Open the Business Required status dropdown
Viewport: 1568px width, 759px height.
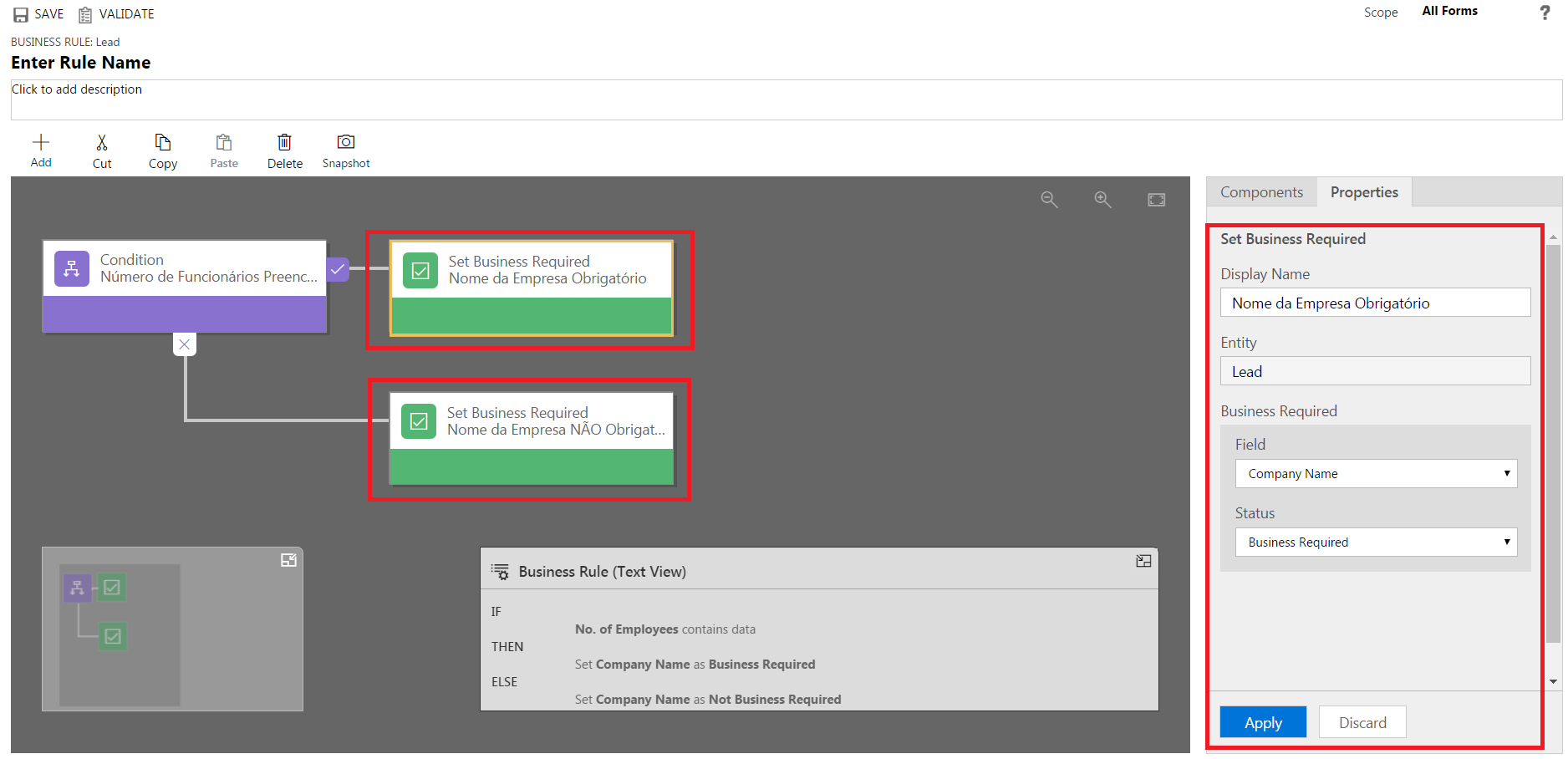[x=1376, y=543]
